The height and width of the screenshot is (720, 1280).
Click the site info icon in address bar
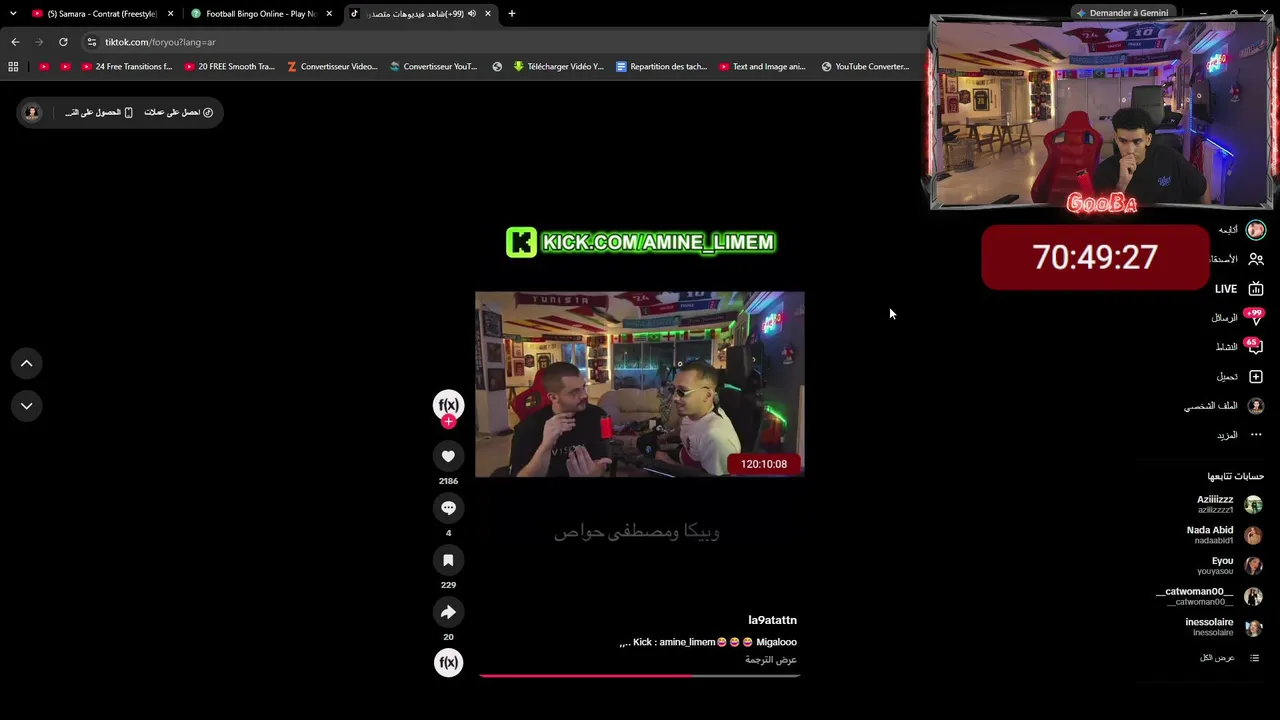pyautogui.click(x=91, y=42)
